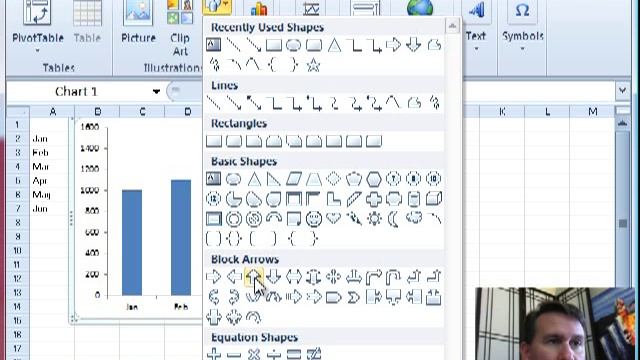Select the Right Arrow in Block Arrows
The width and height of the screenshot is (640, 360).
click(213, 277)
